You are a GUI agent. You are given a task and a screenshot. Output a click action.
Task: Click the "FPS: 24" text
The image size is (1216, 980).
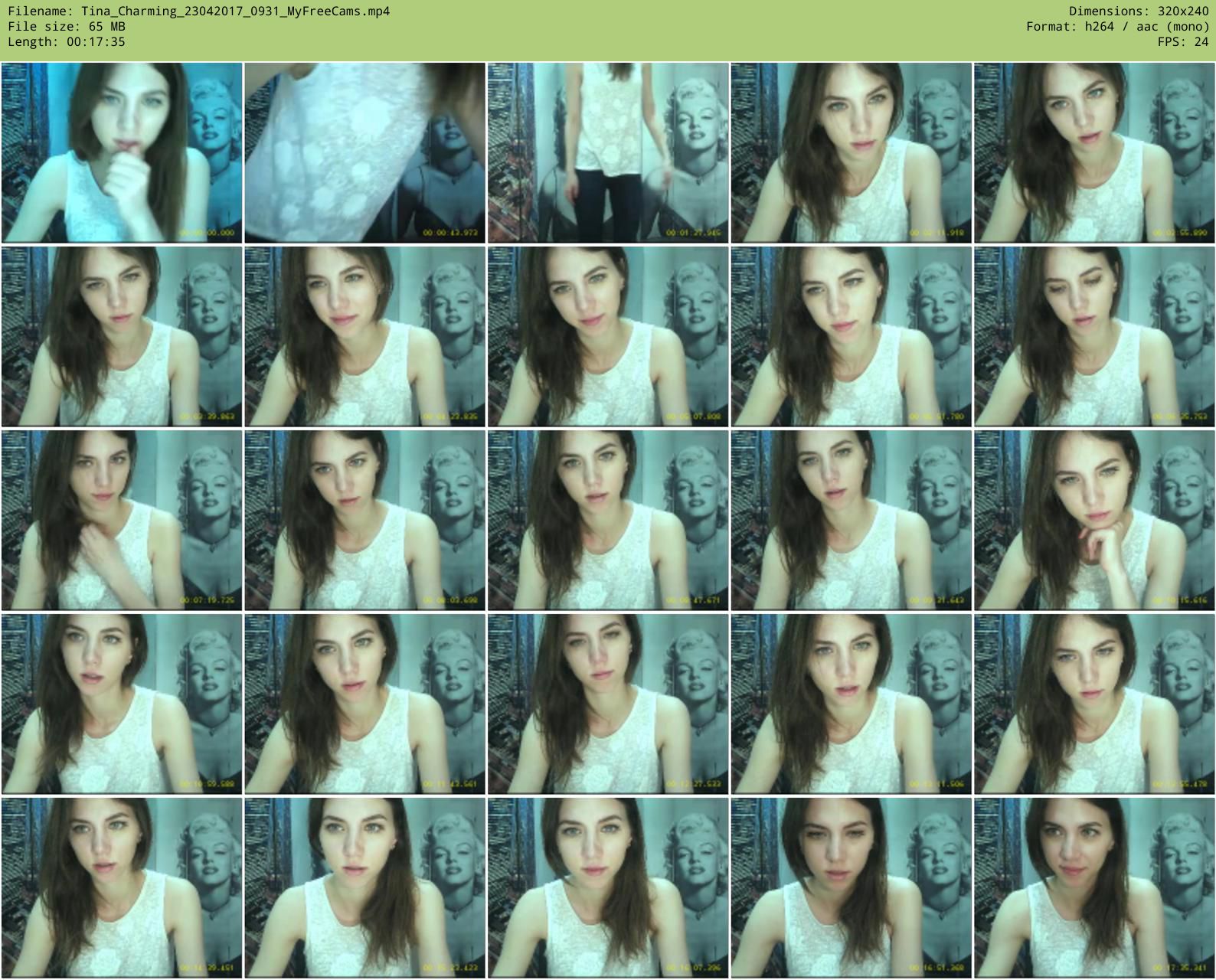pos(1183,42)
